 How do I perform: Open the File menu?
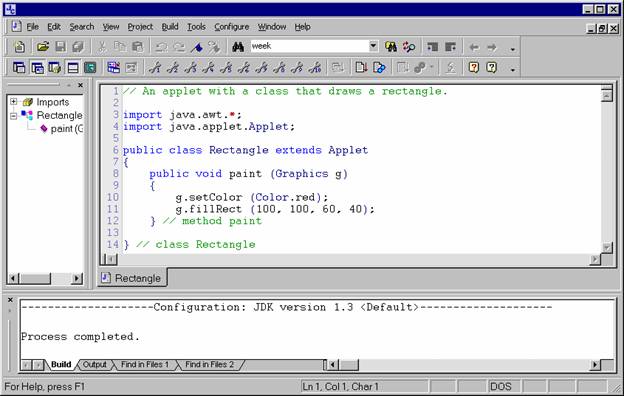[32, 27]
